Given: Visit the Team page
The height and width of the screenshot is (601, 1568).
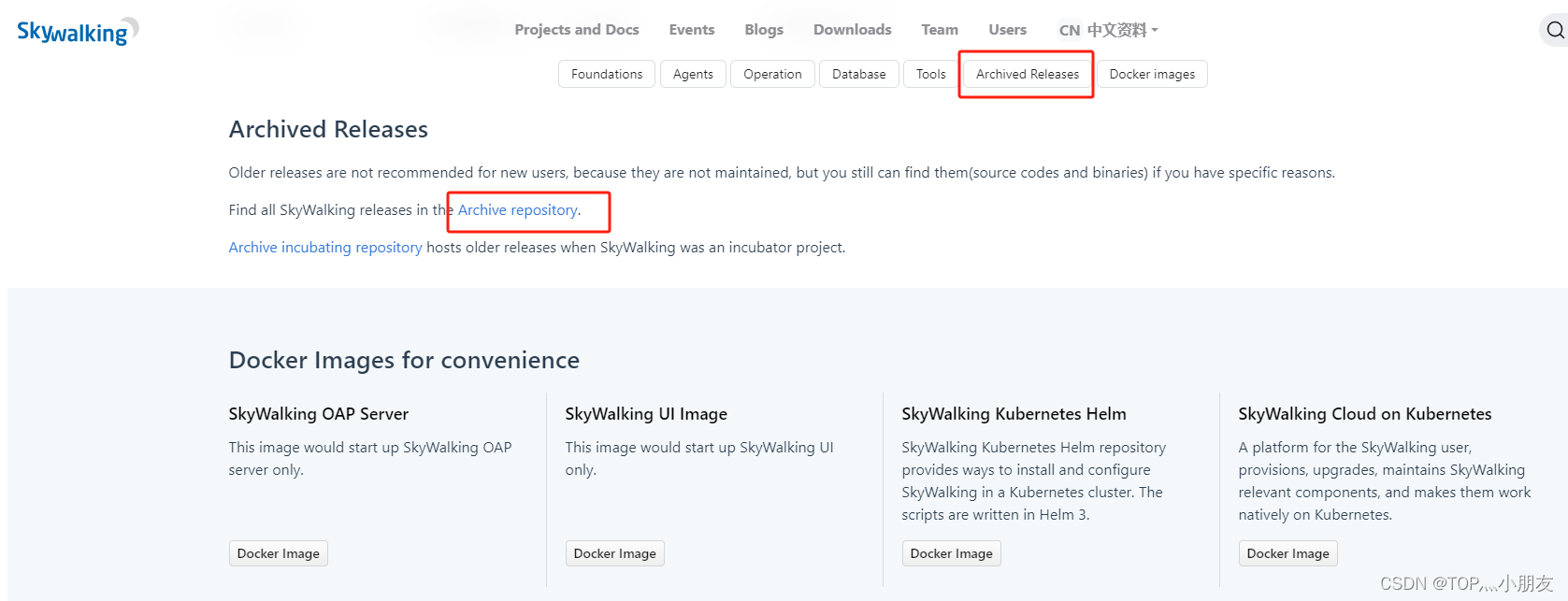Looking at the screenshot, I should 940,30.
